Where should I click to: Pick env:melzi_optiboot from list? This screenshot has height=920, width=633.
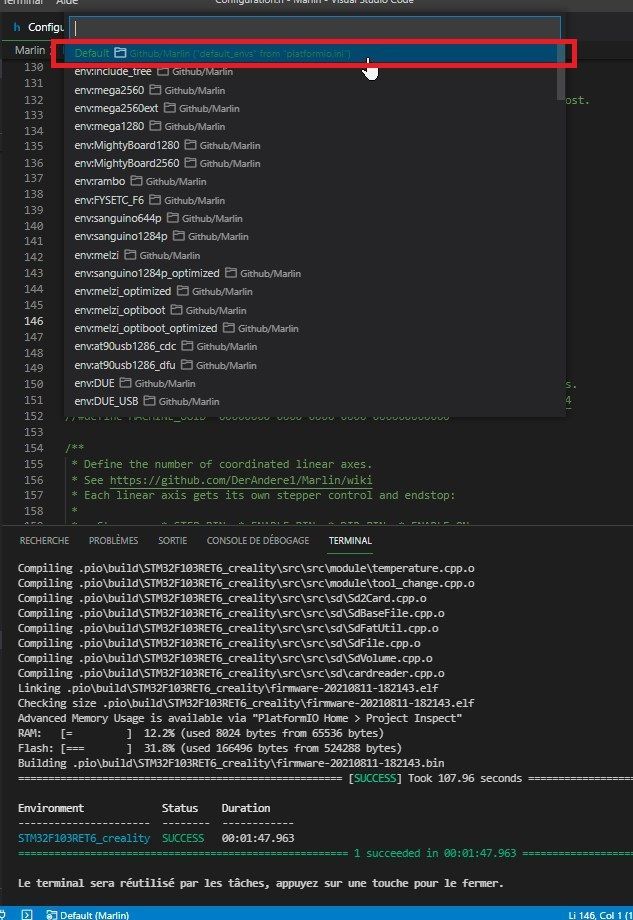pos(314,310)
